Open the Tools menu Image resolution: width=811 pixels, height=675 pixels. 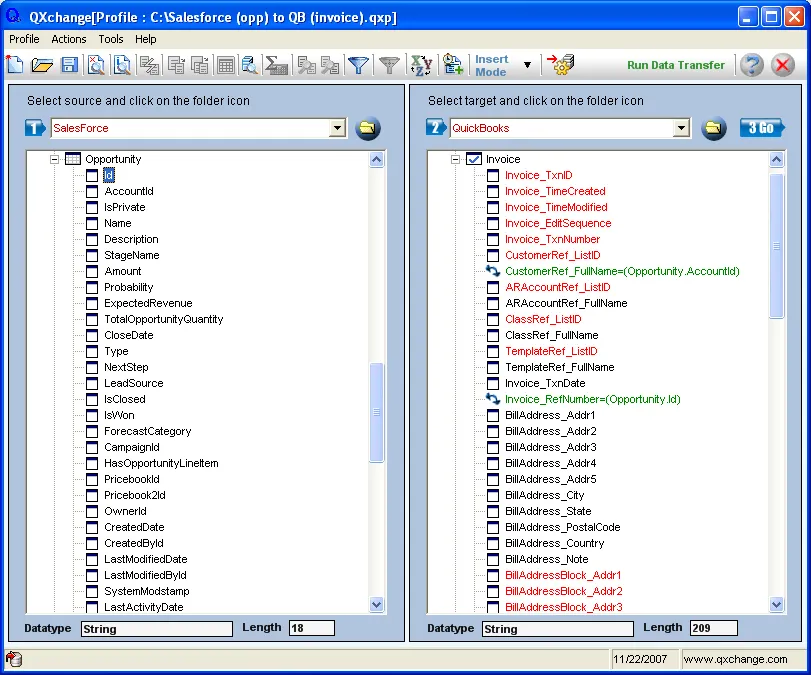(111, 39)
